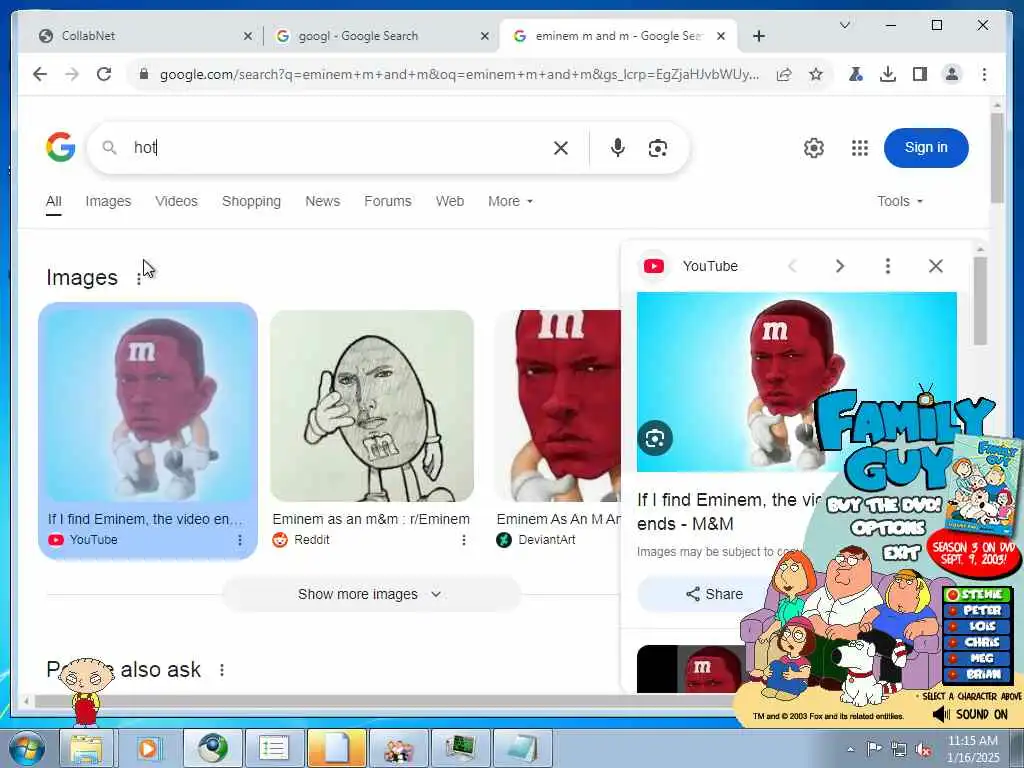Click the Google logo
1024x768 pixels.
pos(60,147)
